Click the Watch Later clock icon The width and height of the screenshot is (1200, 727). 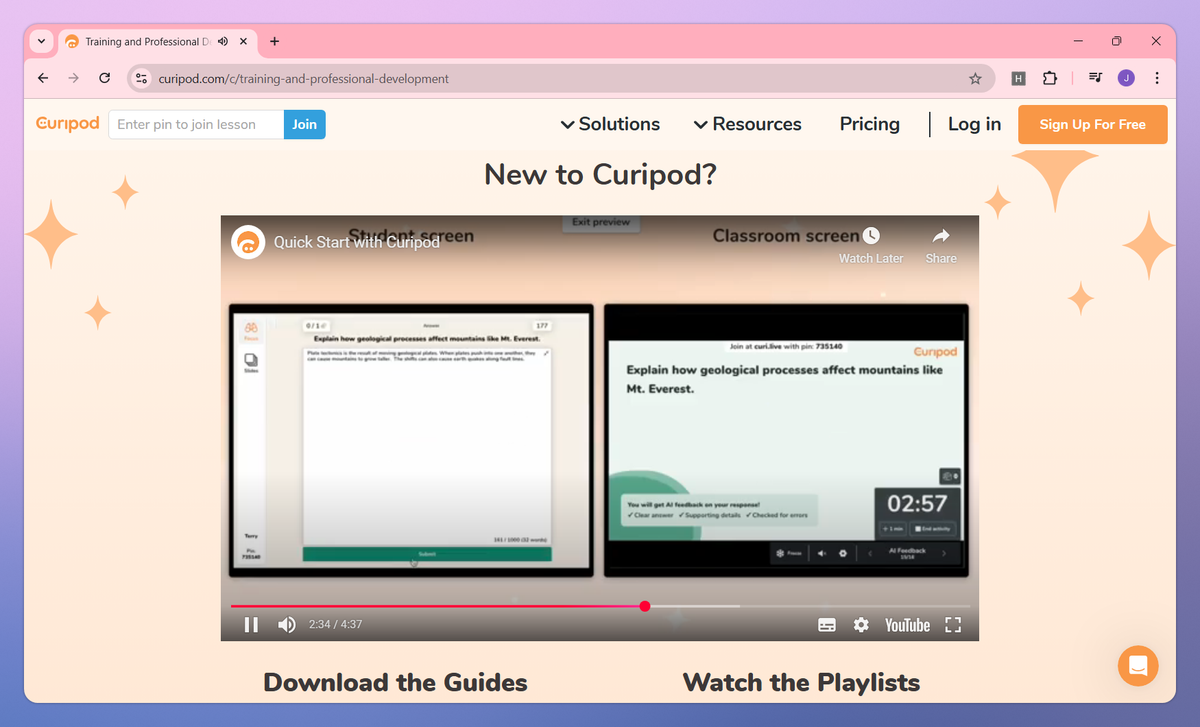[871, 236]
